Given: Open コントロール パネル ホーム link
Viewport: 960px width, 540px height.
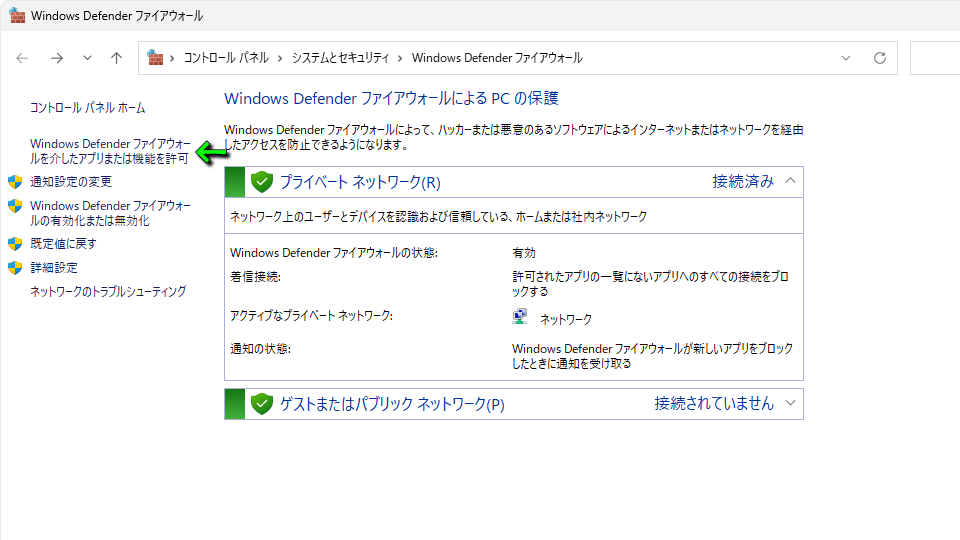Looking at the screenshot, I should [88, 108].
